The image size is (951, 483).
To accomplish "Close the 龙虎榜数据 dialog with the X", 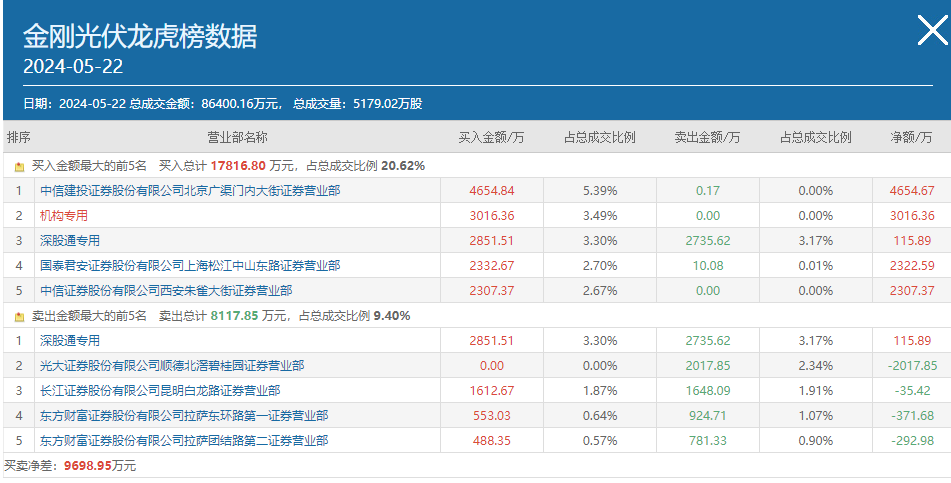I will tap(932, 30).
